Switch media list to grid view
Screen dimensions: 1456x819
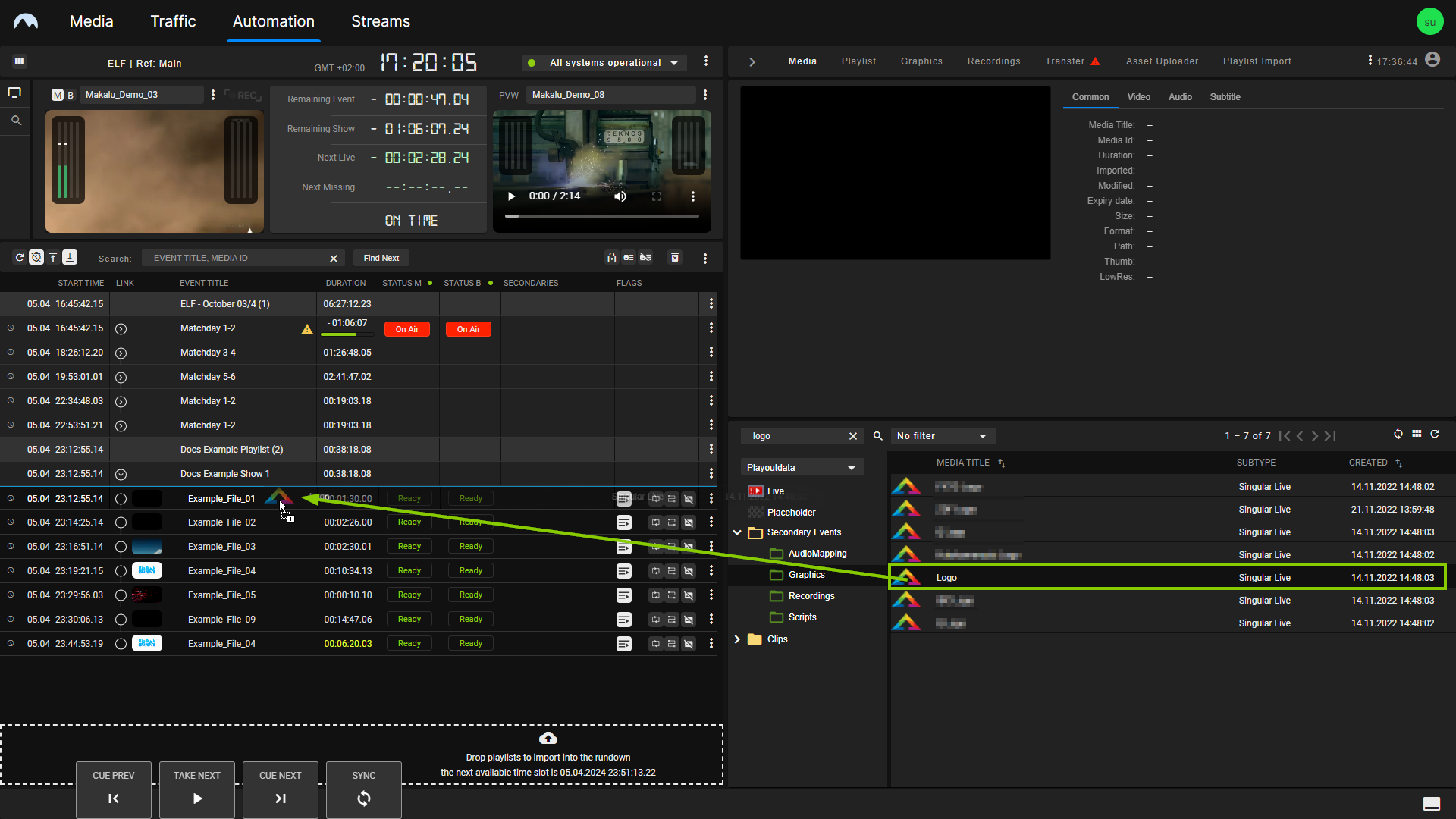tap(1417, 434)
